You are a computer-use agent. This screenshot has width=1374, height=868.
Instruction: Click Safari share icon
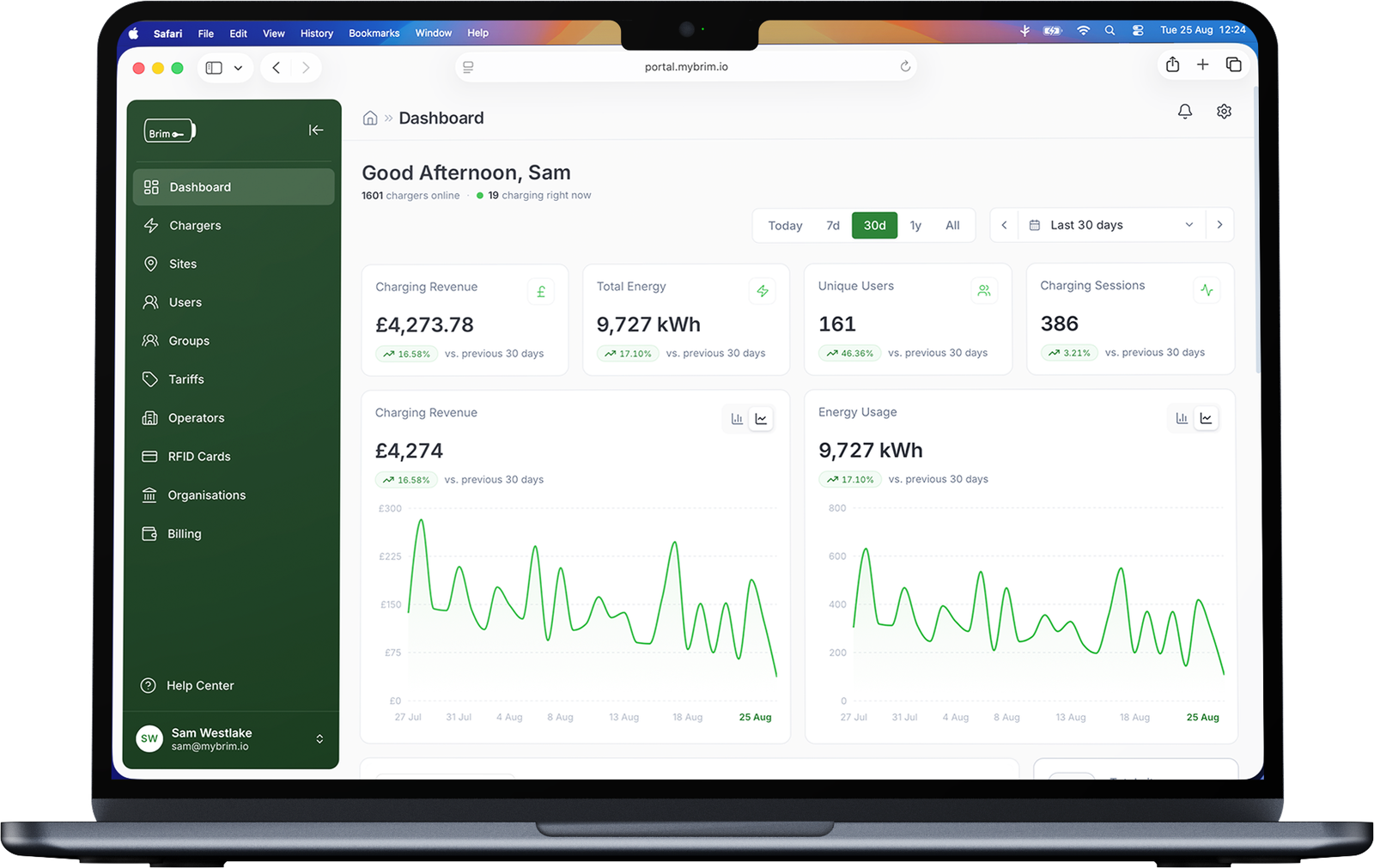point(1173,64)
